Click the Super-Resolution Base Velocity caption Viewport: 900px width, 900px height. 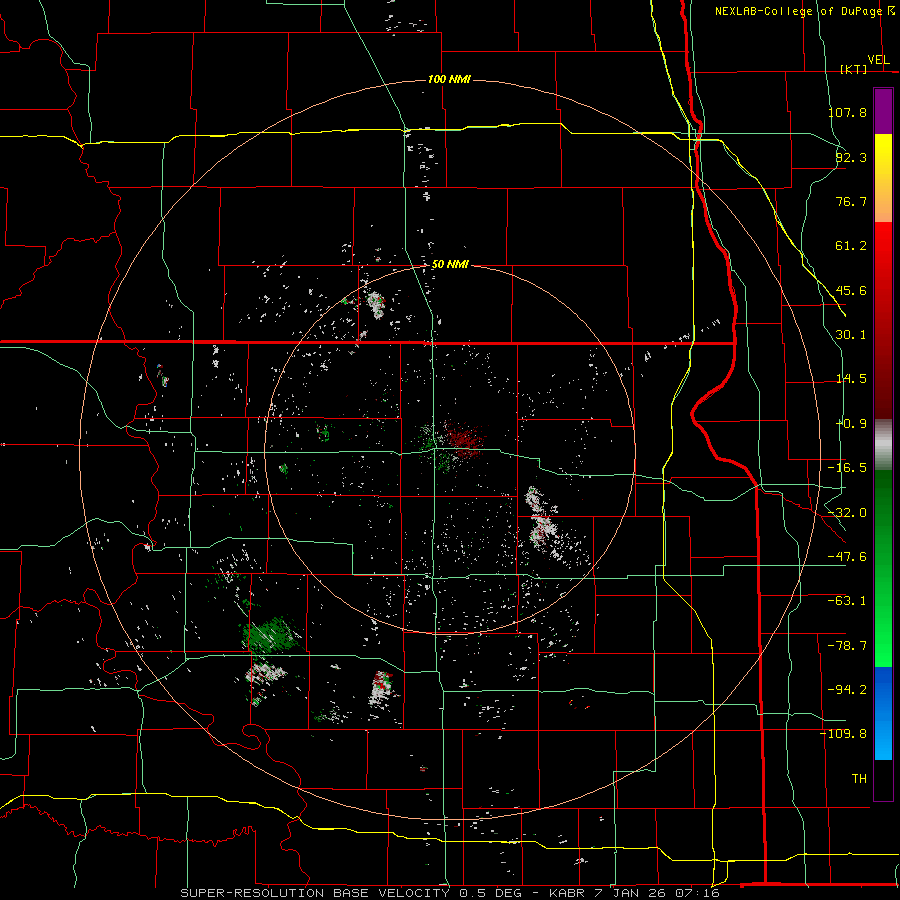point(449,893)
